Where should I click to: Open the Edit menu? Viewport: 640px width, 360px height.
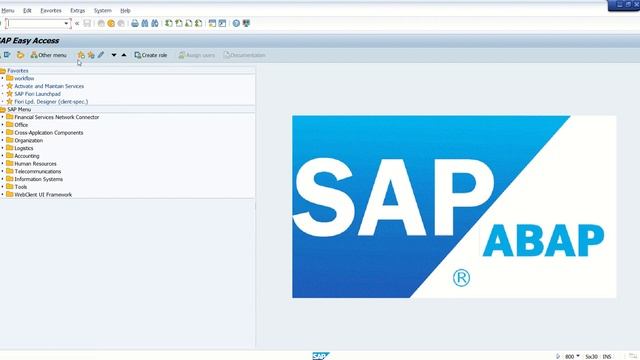pos(27,11)
